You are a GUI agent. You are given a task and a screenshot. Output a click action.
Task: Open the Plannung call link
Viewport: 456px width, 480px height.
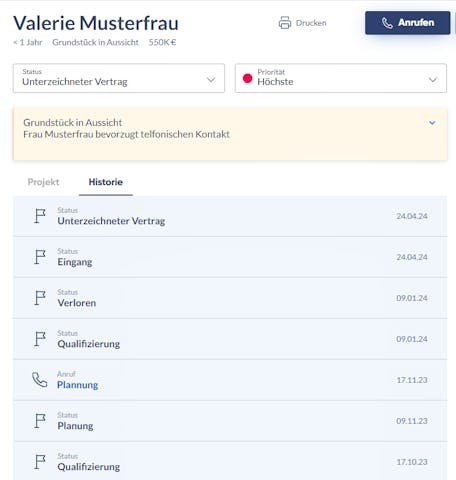click(78, 385)
